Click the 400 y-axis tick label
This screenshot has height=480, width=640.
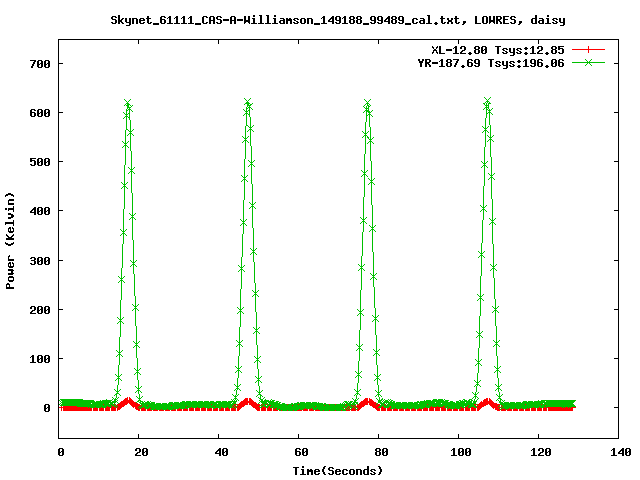40,211
